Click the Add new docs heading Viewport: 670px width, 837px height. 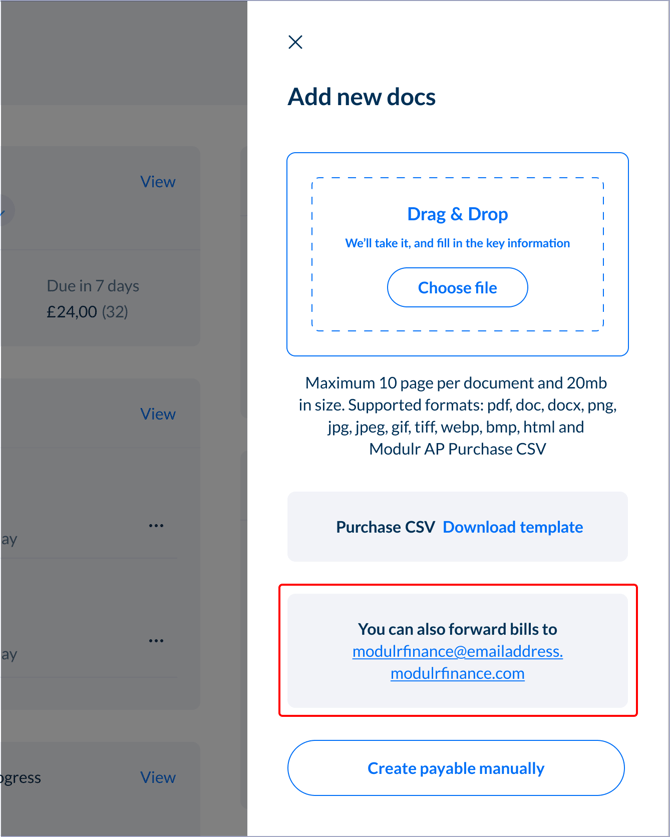tap(361, 96)
